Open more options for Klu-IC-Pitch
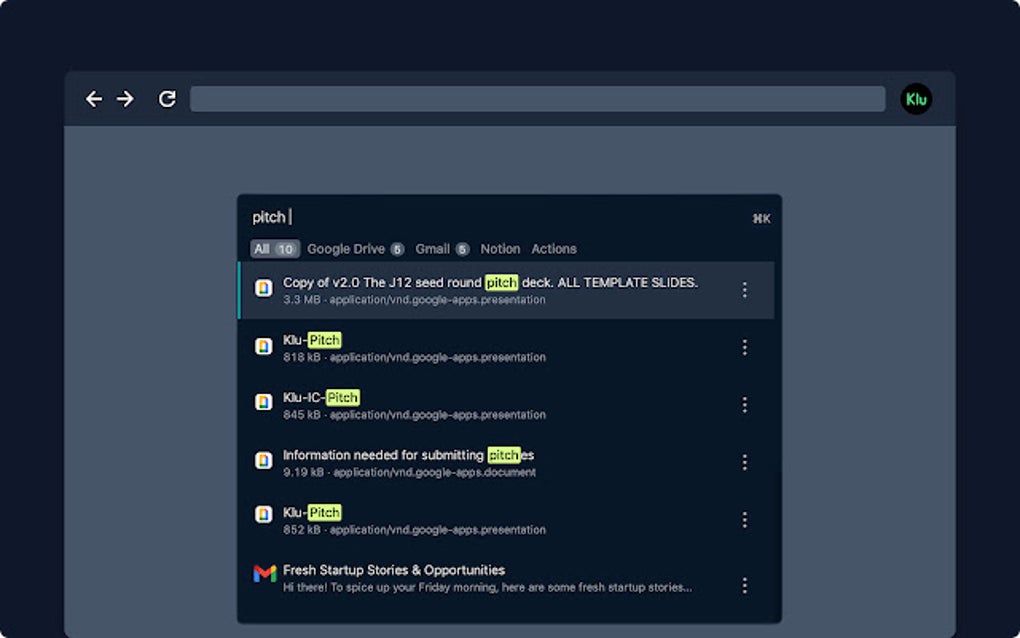The image size is (1020, 638). pyautogui.click(x=744, y=405)
